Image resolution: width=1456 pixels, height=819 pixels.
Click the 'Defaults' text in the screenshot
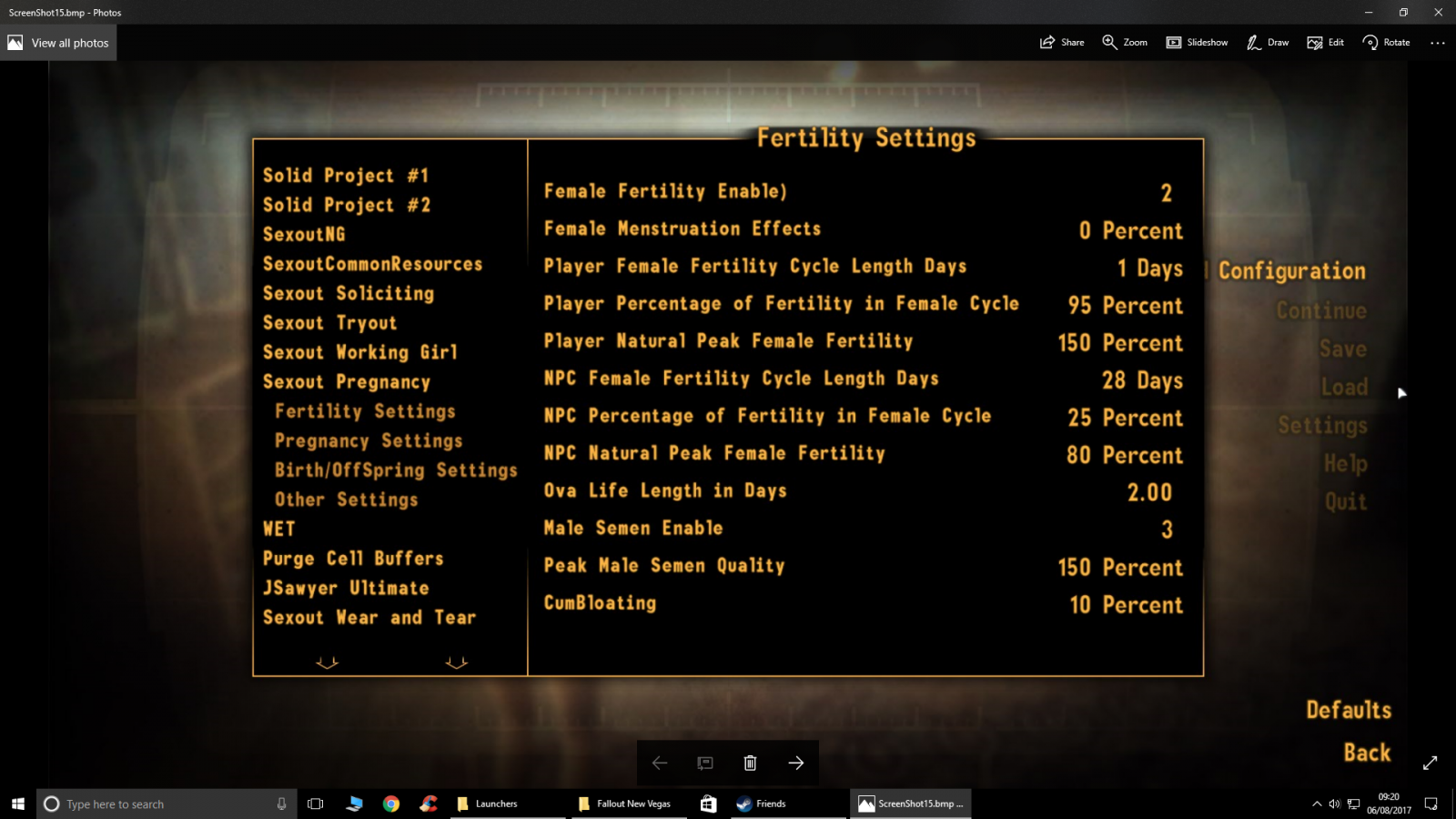pos(1349,710)
